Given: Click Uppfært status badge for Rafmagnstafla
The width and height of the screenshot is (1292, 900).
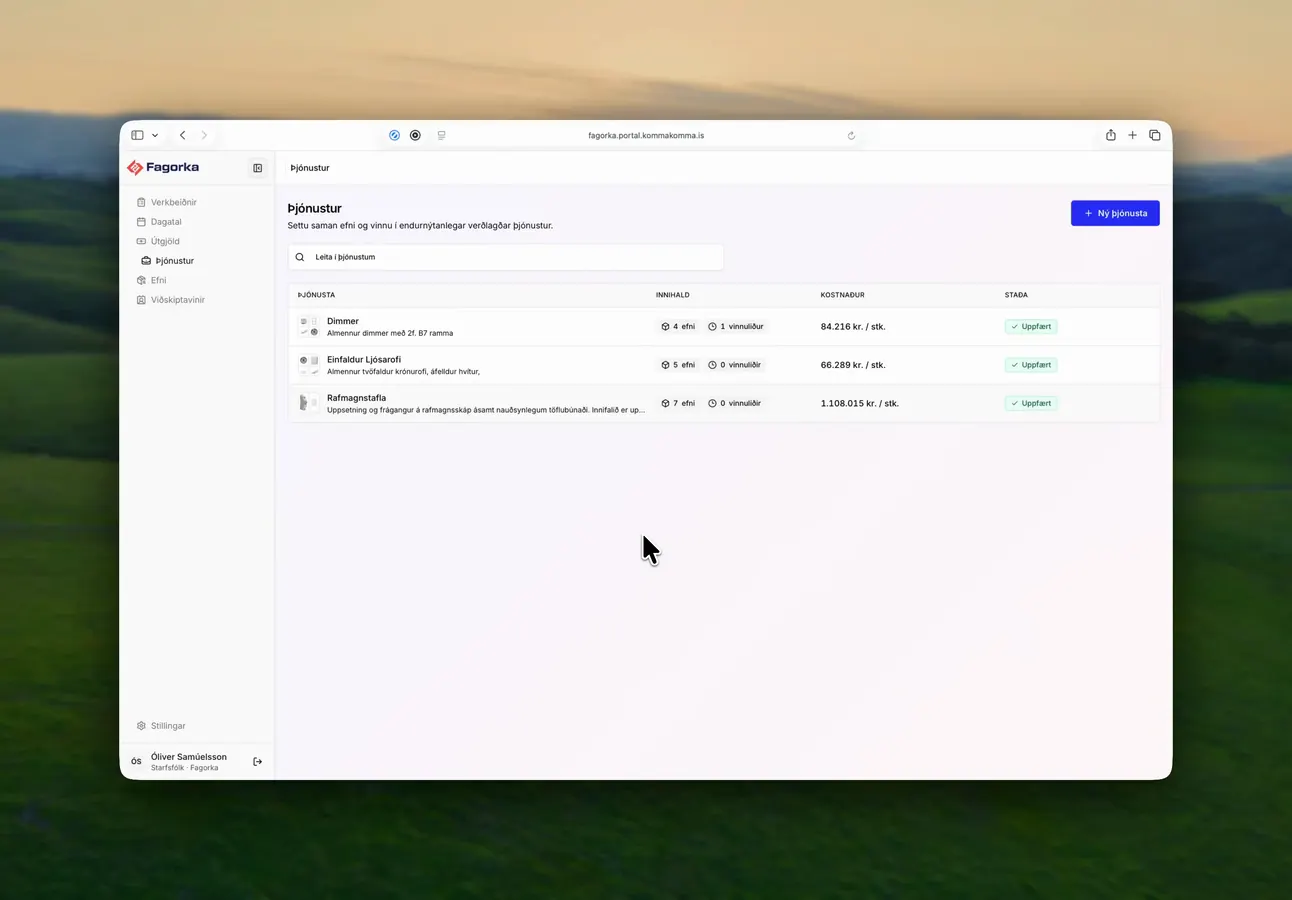Looking at the screenshot, I should [x=1031, y=403].
